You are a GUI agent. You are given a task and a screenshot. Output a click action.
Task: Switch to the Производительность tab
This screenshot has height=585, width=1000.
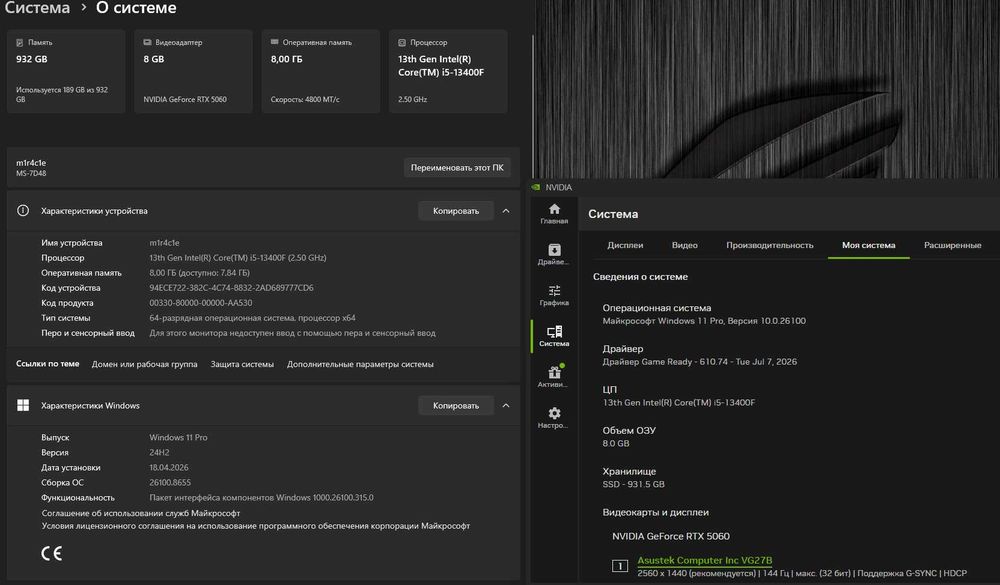tap(770, 245)
